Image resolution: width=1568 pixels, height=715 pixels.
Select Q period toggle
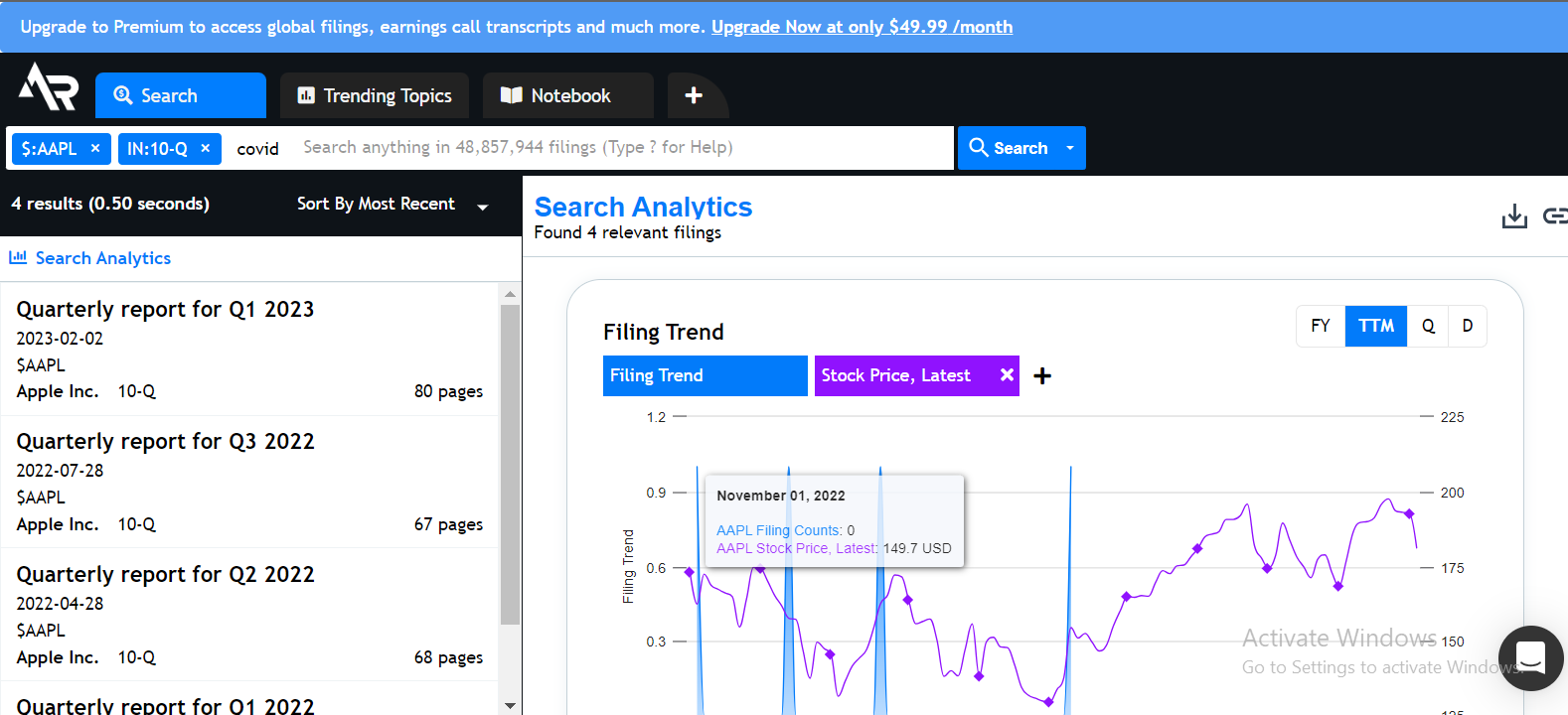[1428, 326]
